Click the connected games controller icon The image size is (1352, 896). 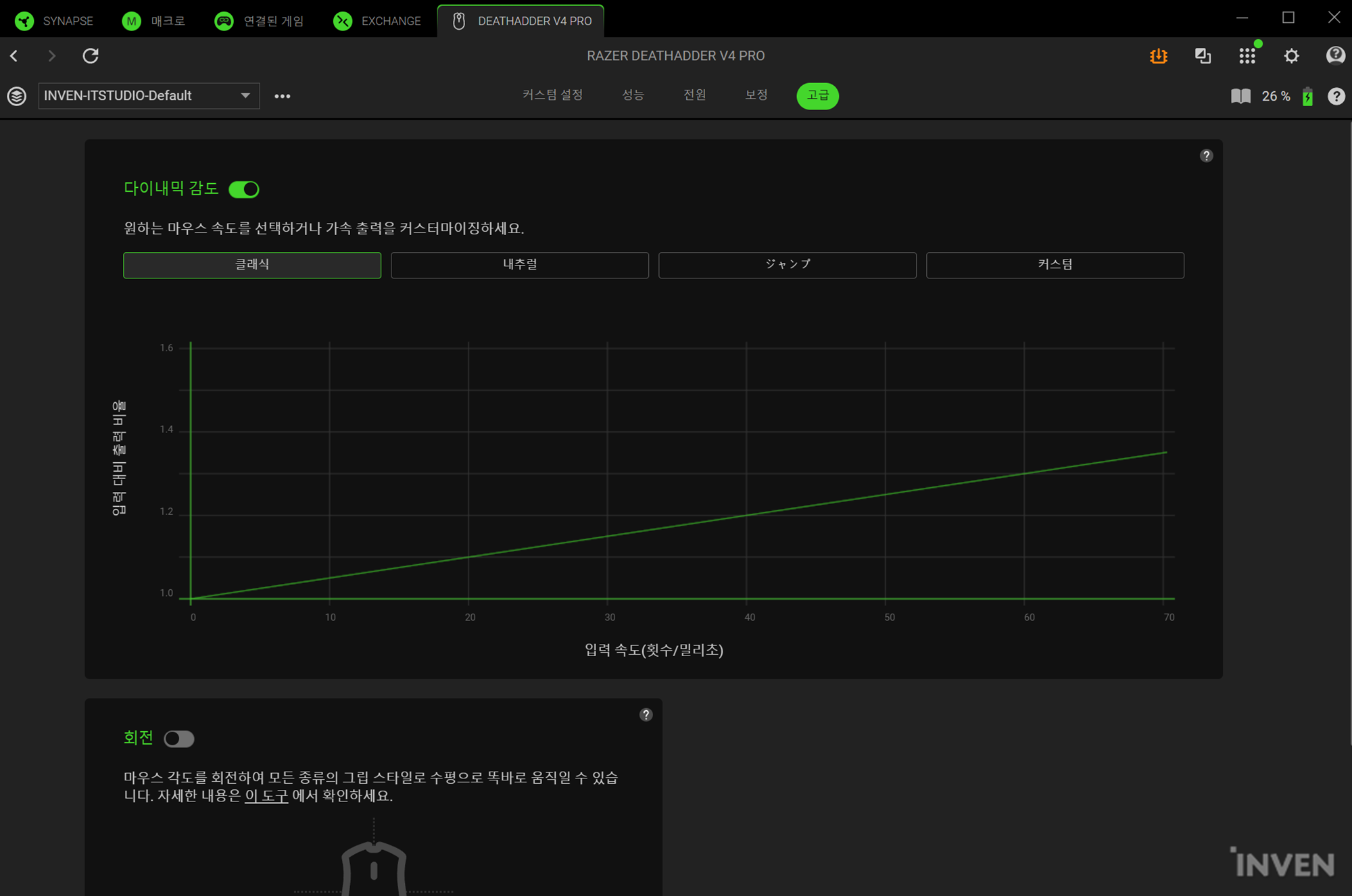point(224,21)
